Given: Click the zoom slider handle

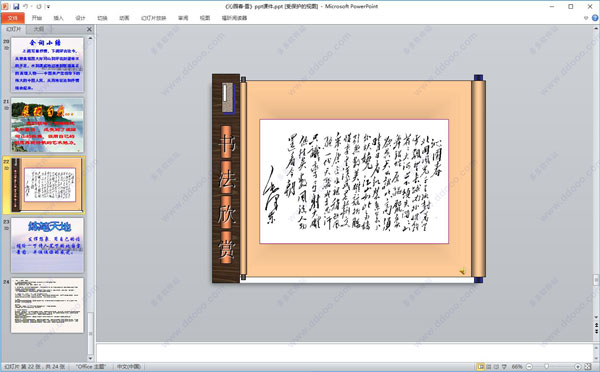Looking at the screenshot, I should [x=547, y=367].
